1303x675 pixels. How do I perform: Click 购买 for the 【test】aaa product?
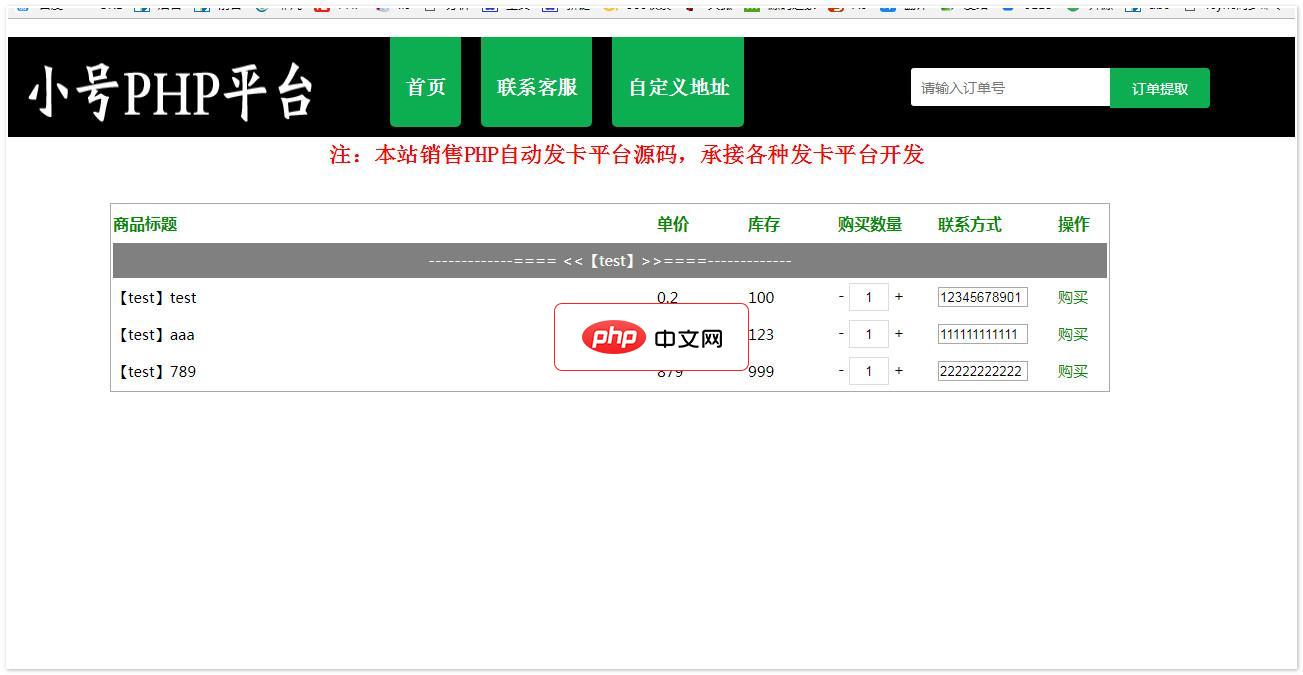[x=1072, y=334]
